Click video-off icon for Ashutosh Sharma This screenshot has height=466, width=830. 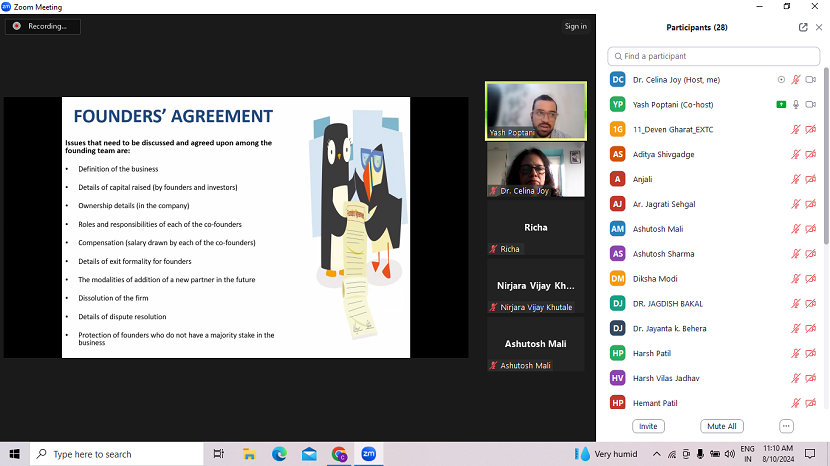(810, 254)
